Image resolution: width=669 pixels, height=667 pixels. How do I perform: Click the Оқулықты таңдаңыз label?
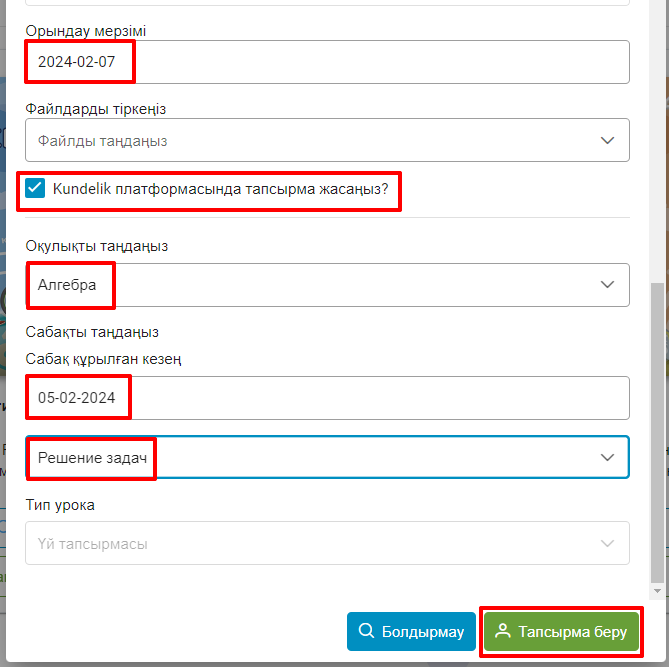[96, 246]
